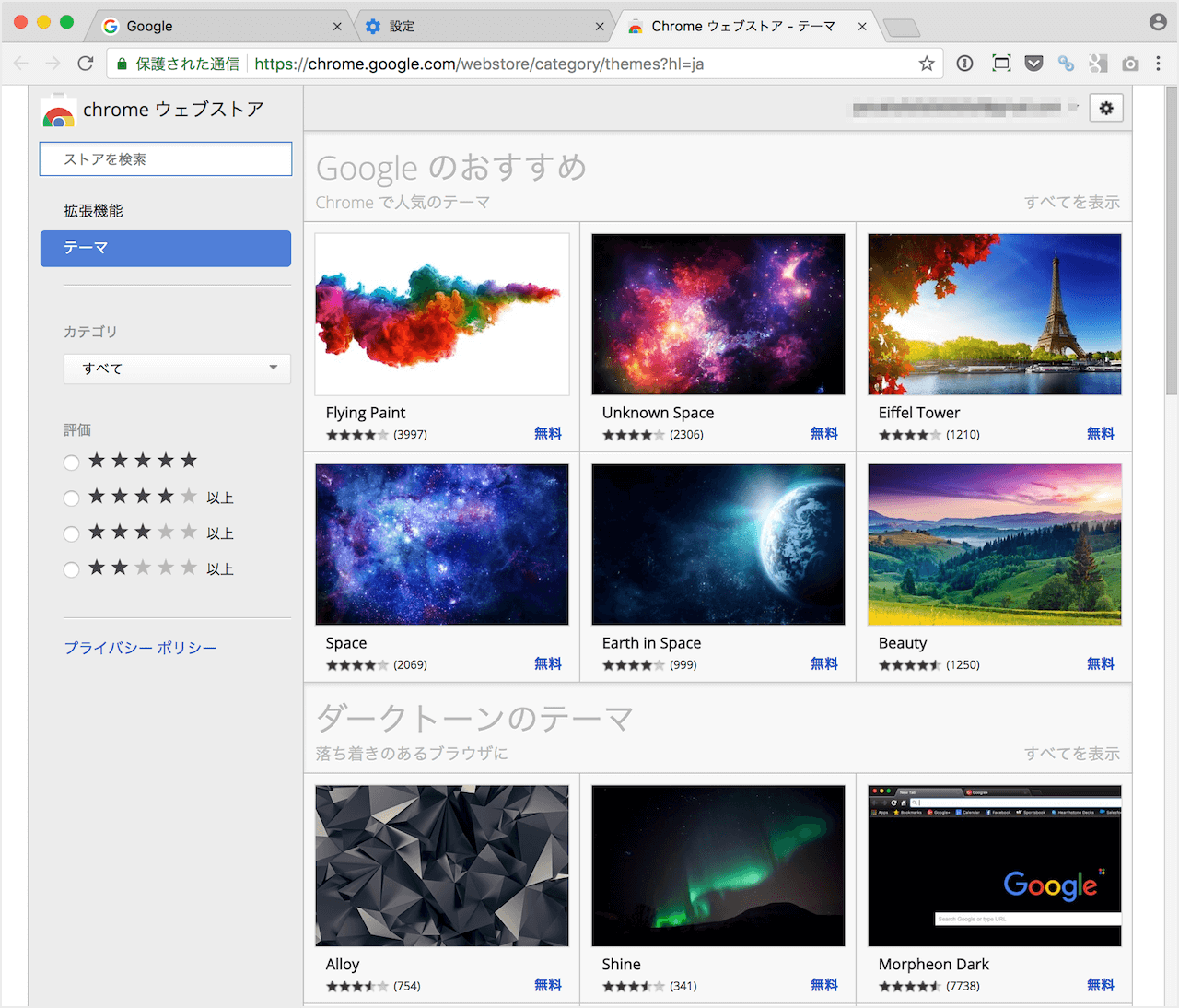
Task: Click the user profile icon in the title bar
Action: pyautogui.click(x=1158, y=22)
